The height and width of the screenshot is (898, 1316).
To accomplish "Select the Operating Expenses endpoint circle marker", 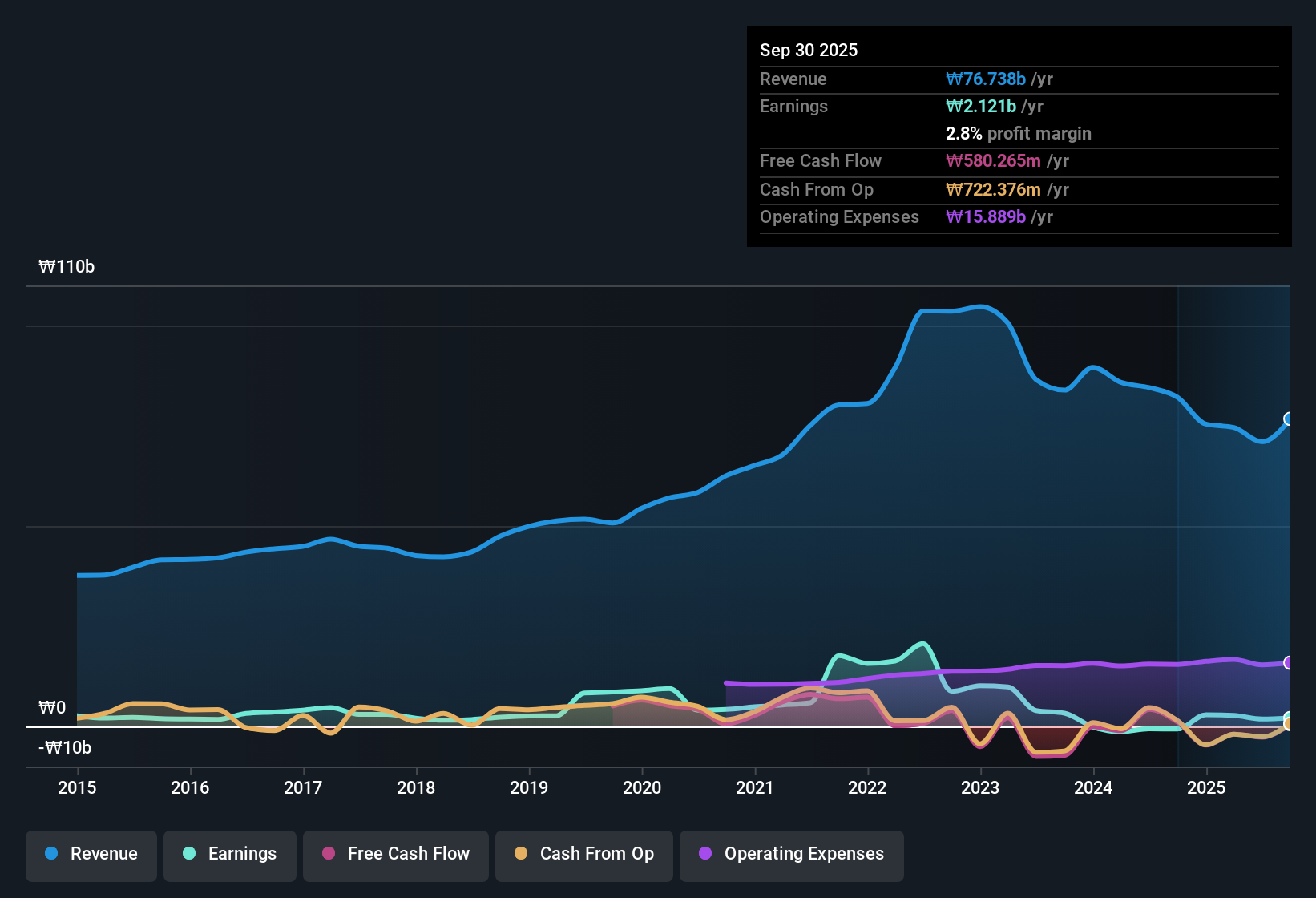I will (1289, 662).
